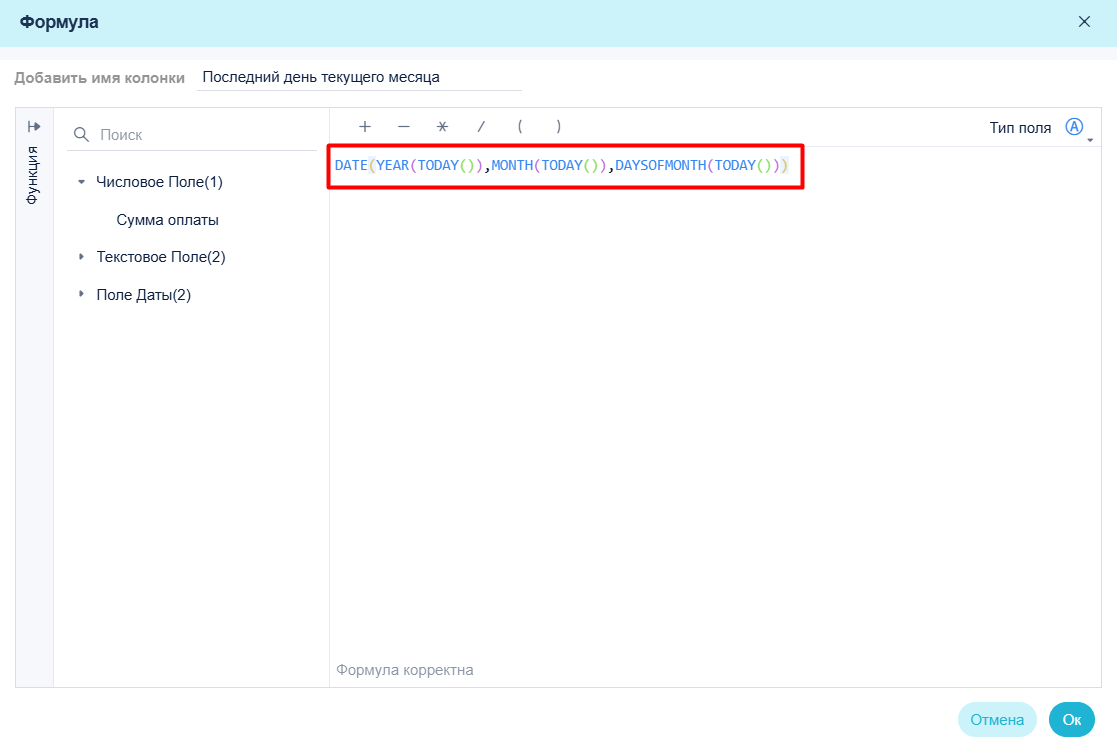Viewport: 1117px width, 744px height.
Task: Collapse the function side panel arrow icon
Action: click(x=34, y=127)
